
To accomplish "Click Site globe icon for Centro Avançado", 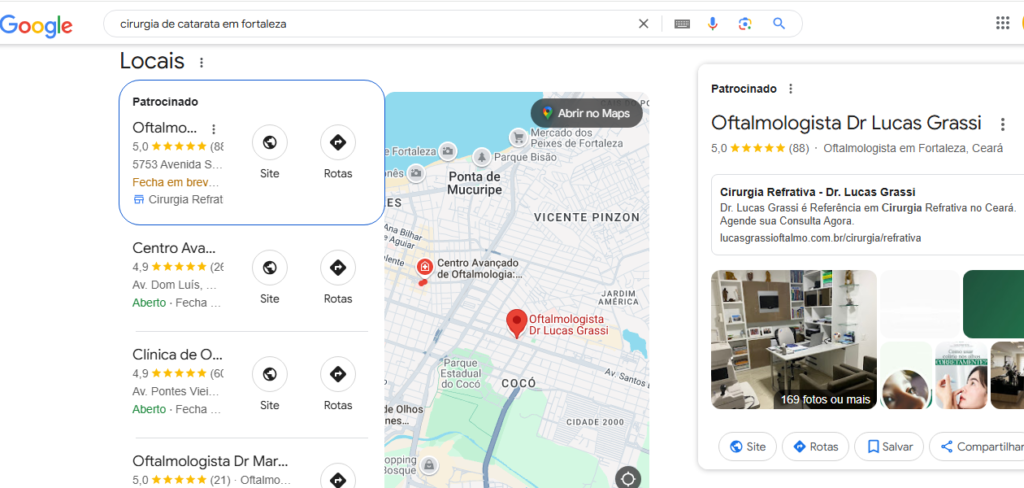I will click(x=269, y=267).
